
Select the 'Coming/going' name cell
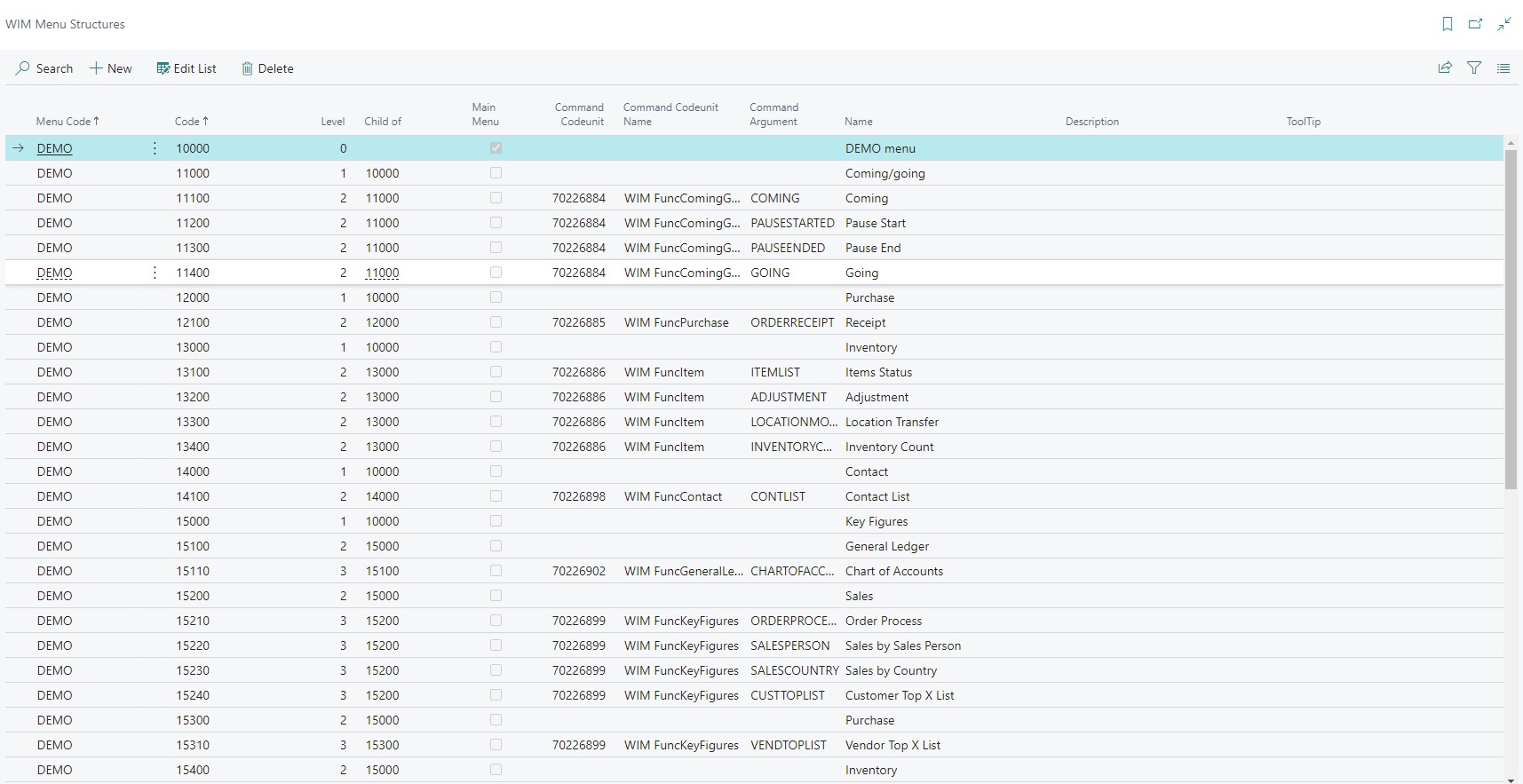tap(885, 173)
